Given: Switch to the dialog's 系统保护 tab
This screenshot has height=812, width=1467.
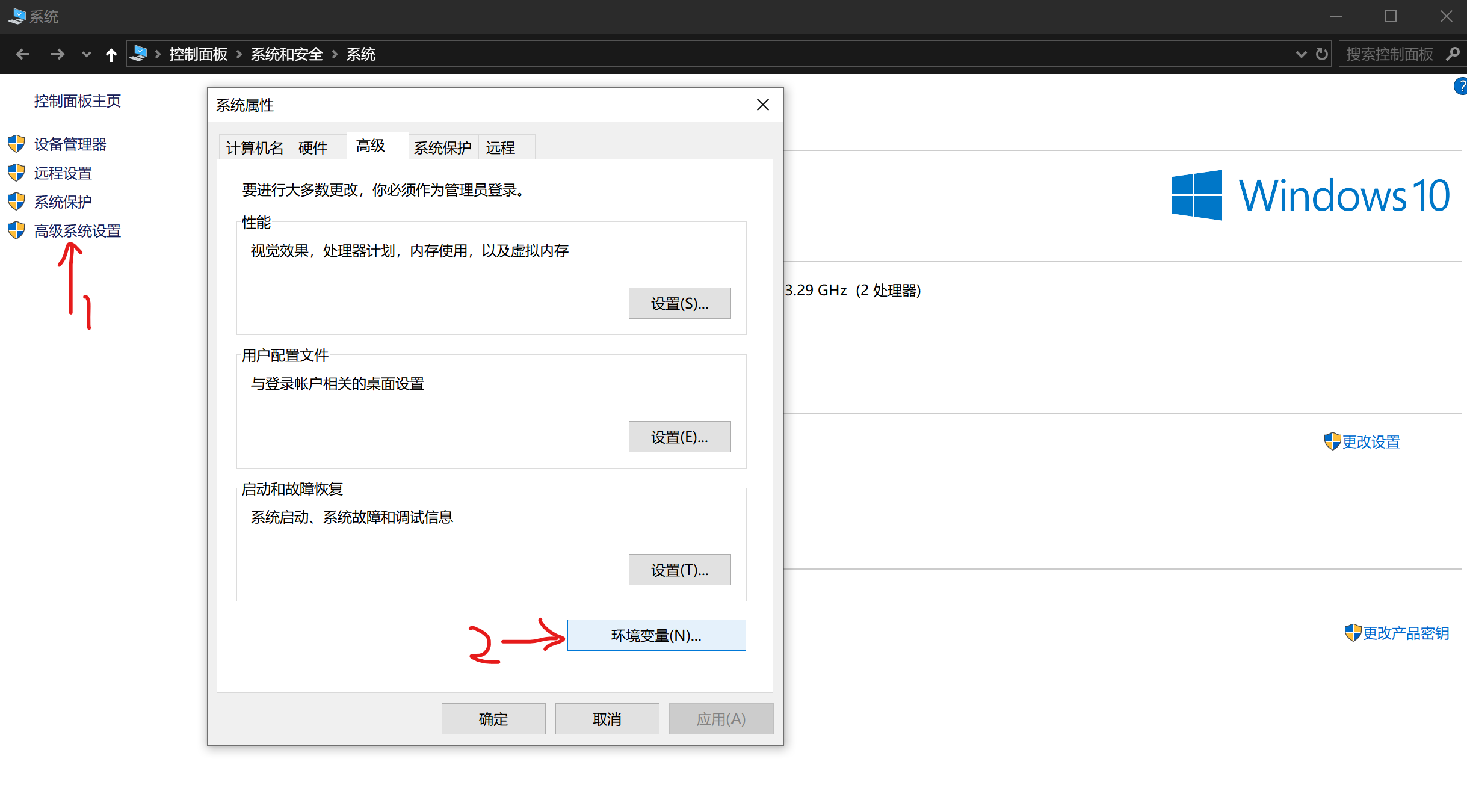Looking at the screenshot, I should pos(443,147).
